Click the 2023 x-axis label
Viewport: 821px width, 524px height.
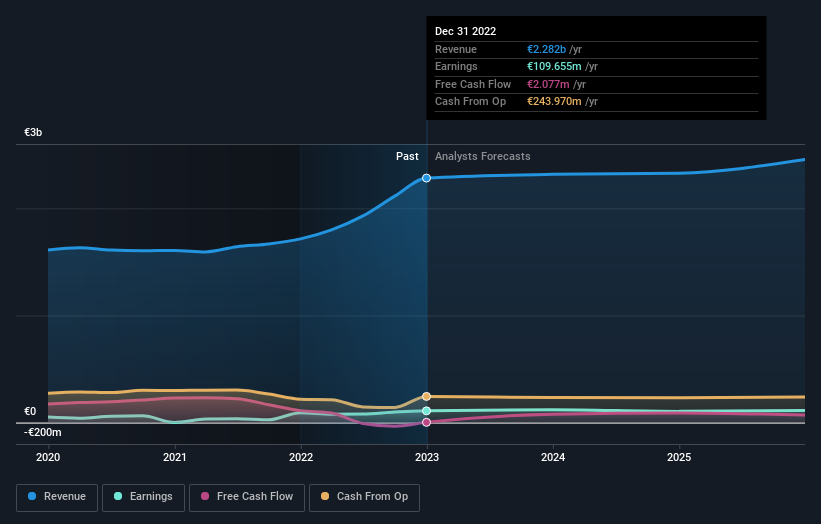point(427,457)
